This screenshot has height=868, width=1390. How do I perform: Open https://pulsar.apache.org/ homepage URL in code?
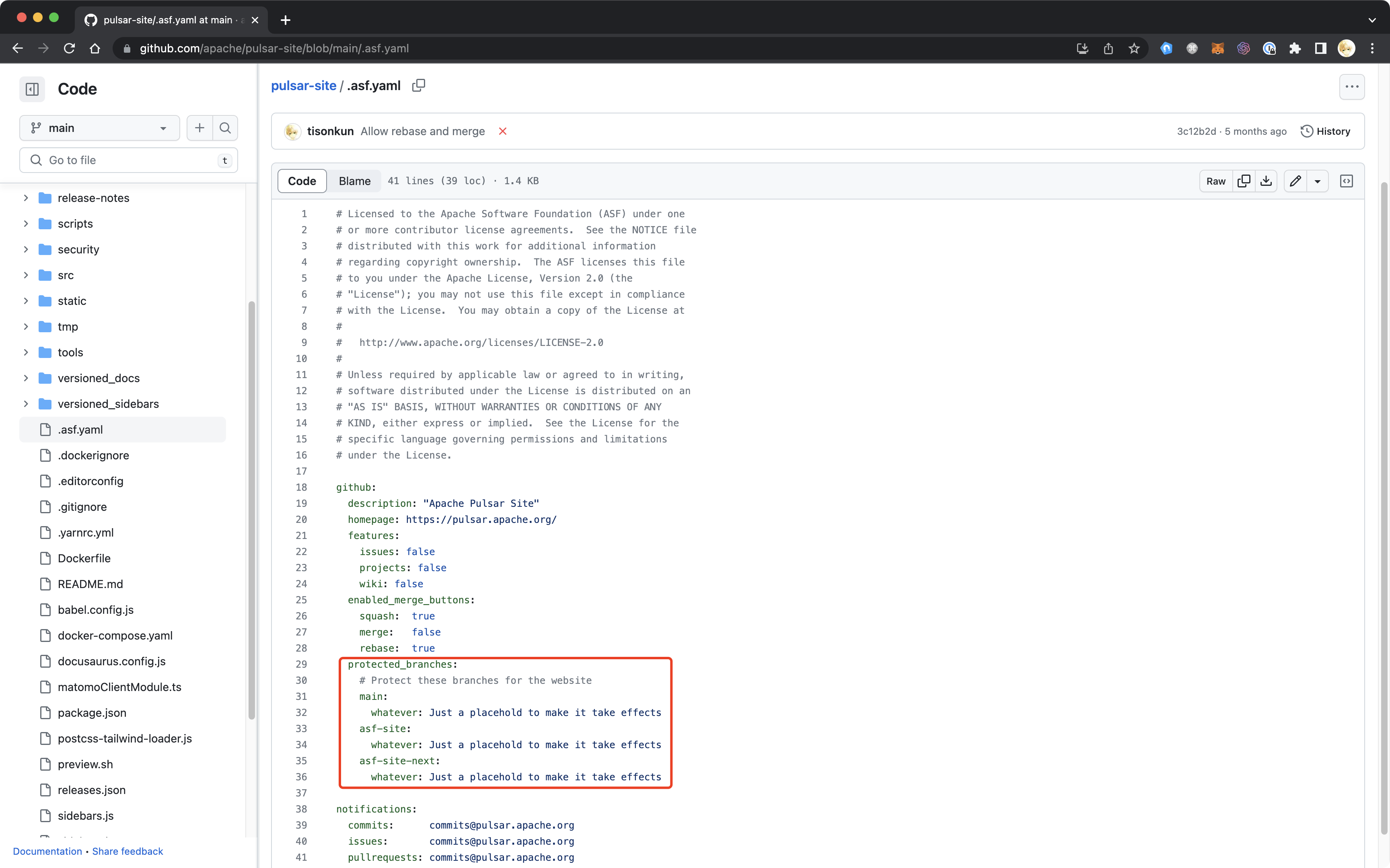[481, 519]
